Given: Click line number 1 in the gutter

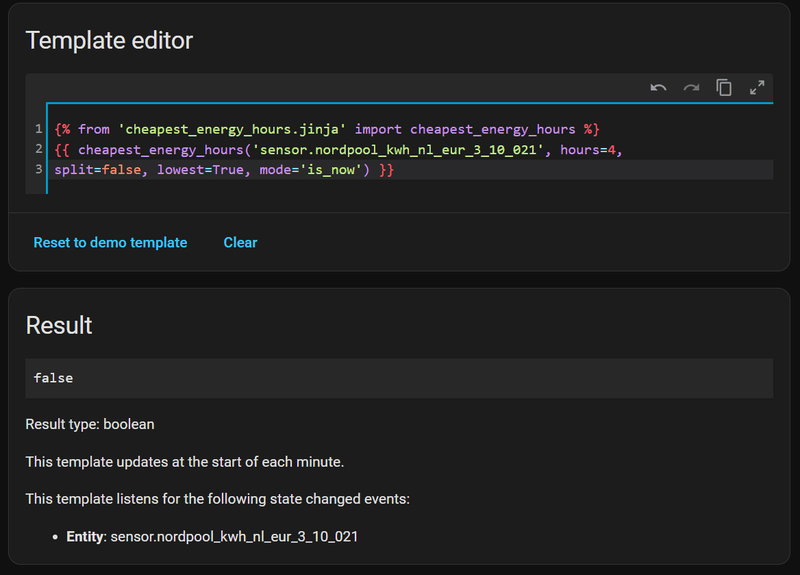Looking at the screenshot, I should click(38, 129).
